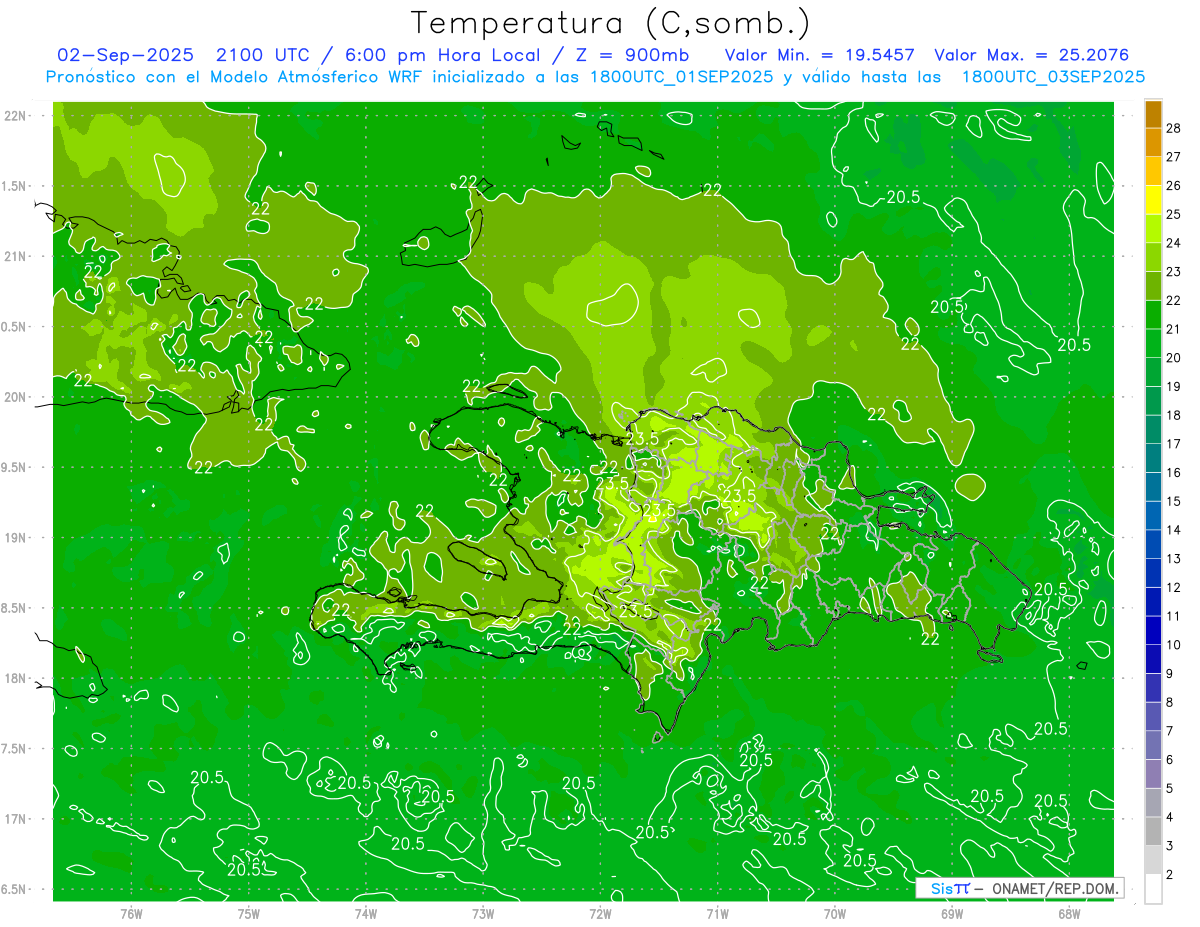Click the color scale label '25'
The image size is (1200, 927).
tap(1175, 215)
